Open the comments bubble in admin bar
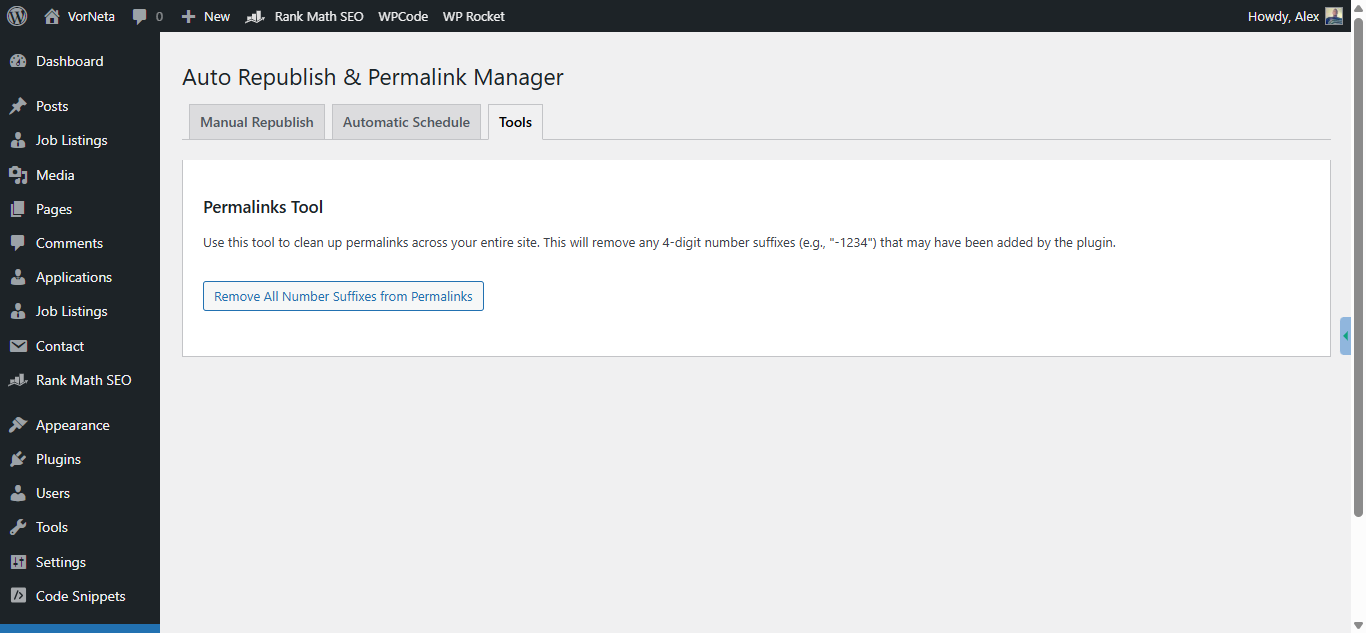The height and width of the screenshot is (633, 1366). (x=146, y=15)
